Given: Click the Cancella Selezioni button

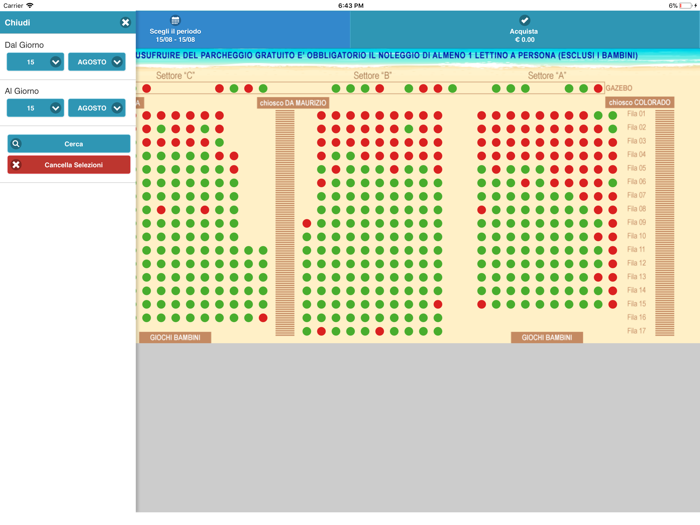Looking at the screenshot, I should 69,165.
